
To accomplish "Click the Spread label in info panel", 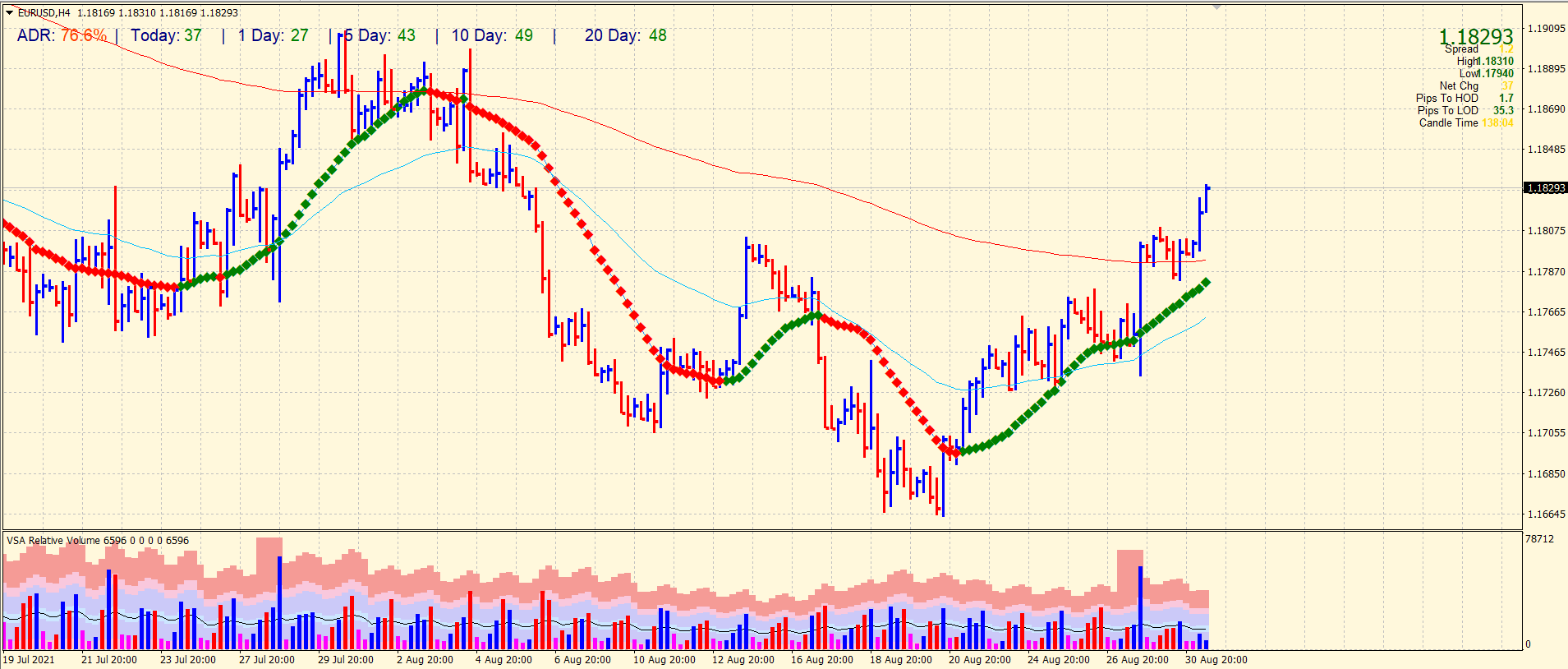I will 1461,49.
